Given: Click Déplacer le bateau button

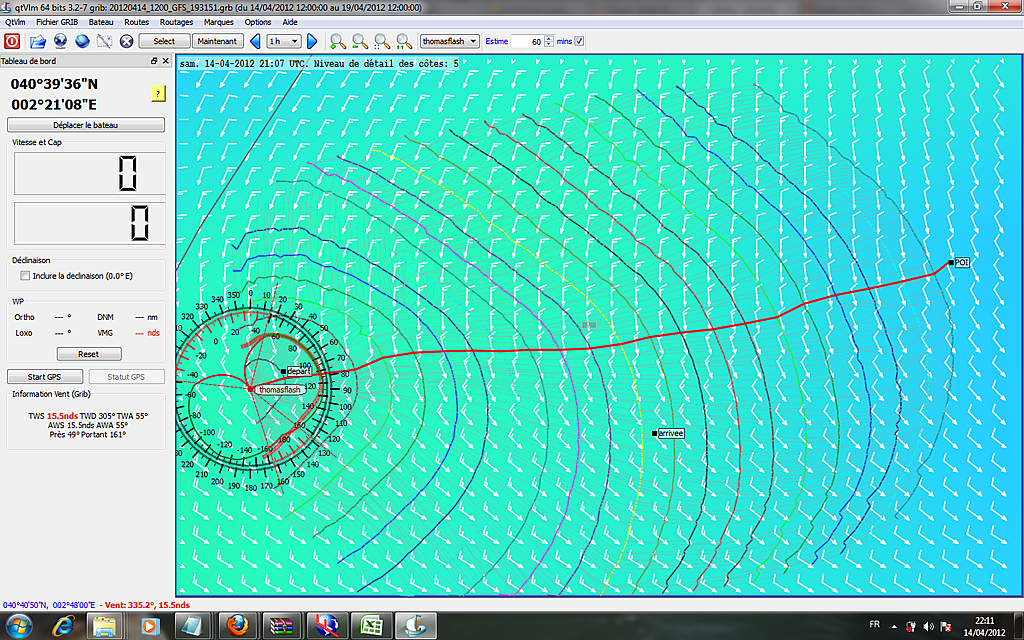Looking at the screenshot, I should [x=86, y=125].
